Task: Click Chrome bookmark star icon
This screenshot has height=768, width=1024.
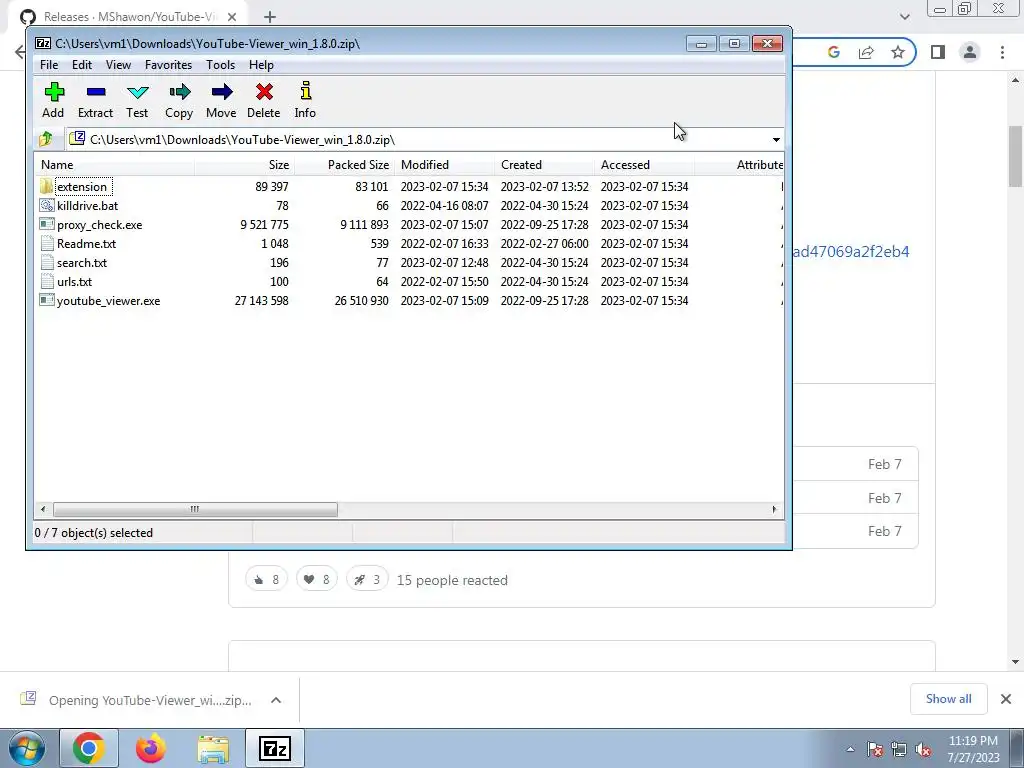Action: pos(898,52)
